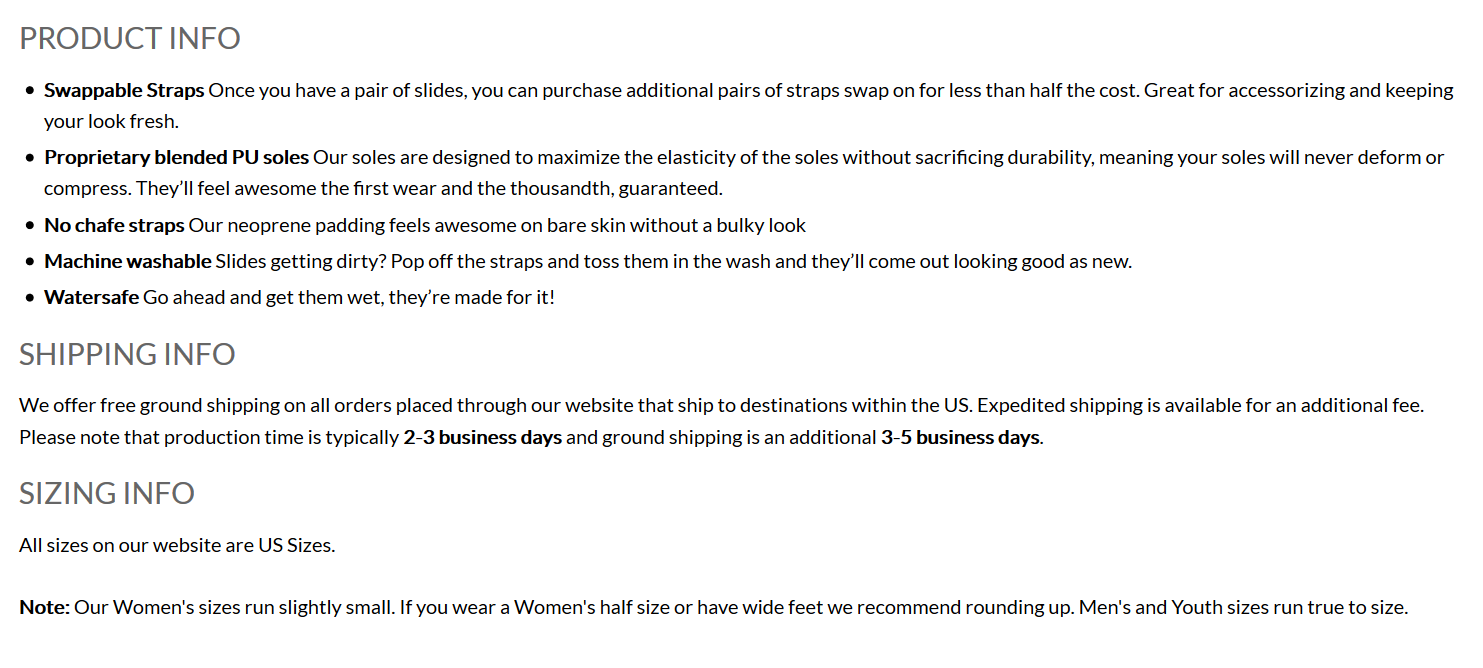Click the Watersafe bold label
1483x668 pixels.
click(92, 297)
